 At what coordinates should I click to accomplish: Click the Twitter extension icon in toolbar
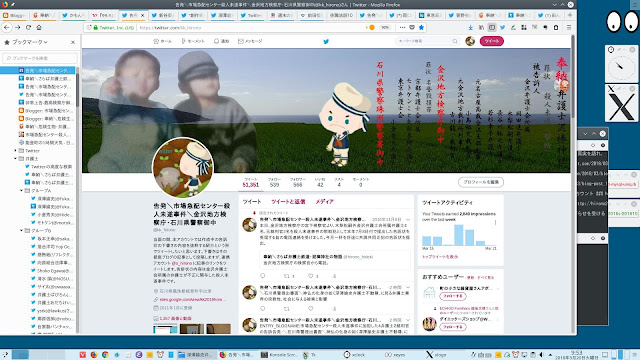502,27
